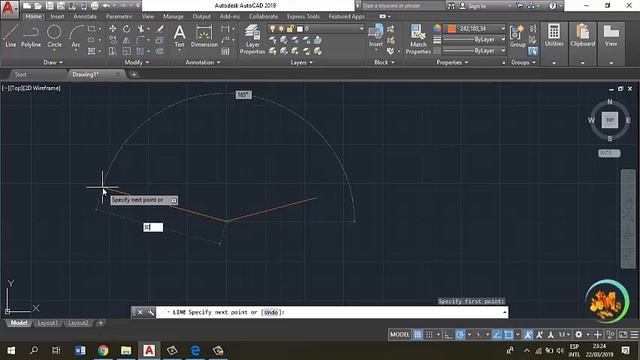
Task: Click the keyword search field
Action: pyautogui.click(x=402, y=6)
